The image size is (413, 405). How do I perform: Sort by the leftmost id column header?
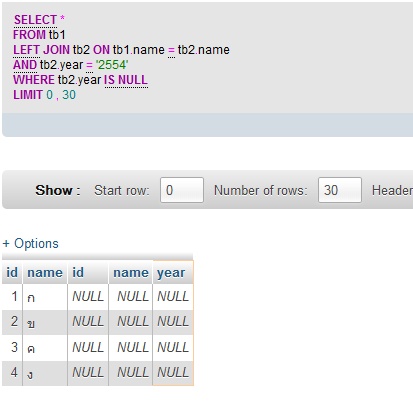point(12,272)
